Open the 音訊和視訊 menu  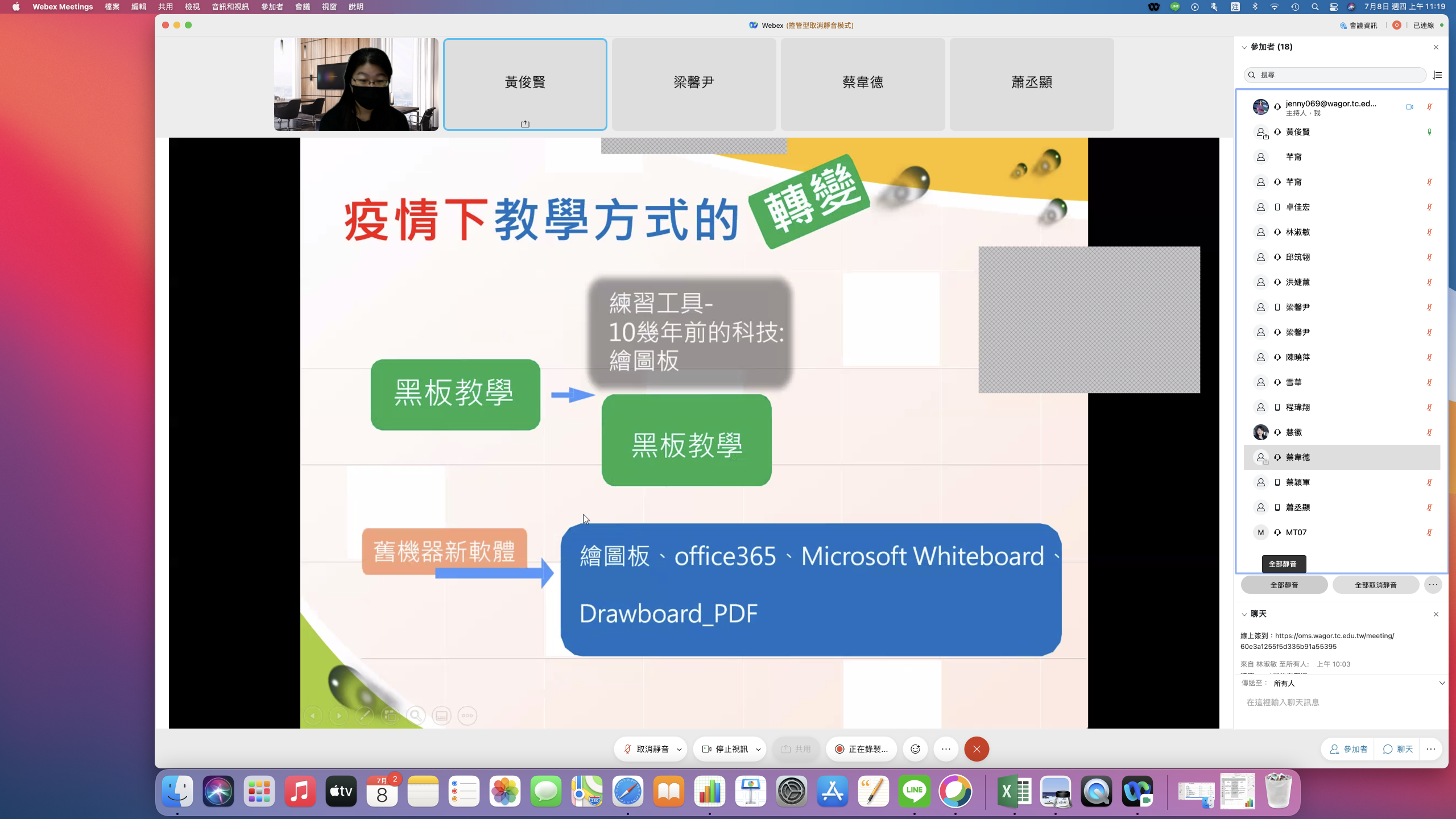tap(230, 7)
